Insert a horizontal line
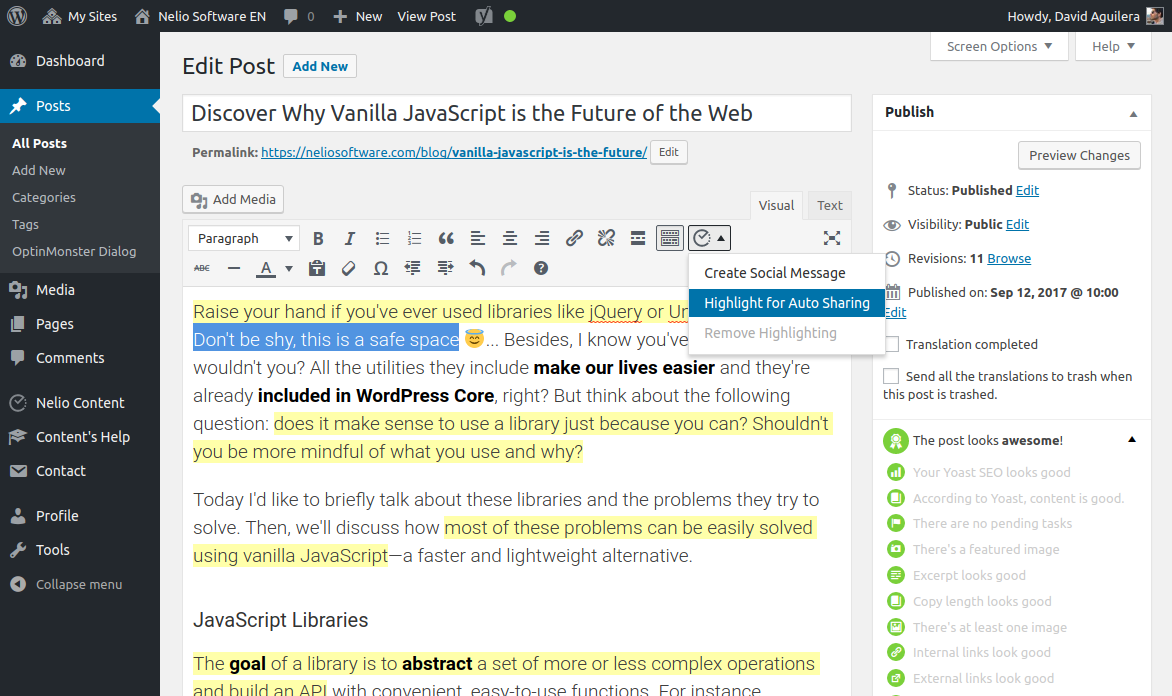Image resolution: width=1172 pixels, height=696 pixels. (x=234, y=268)
